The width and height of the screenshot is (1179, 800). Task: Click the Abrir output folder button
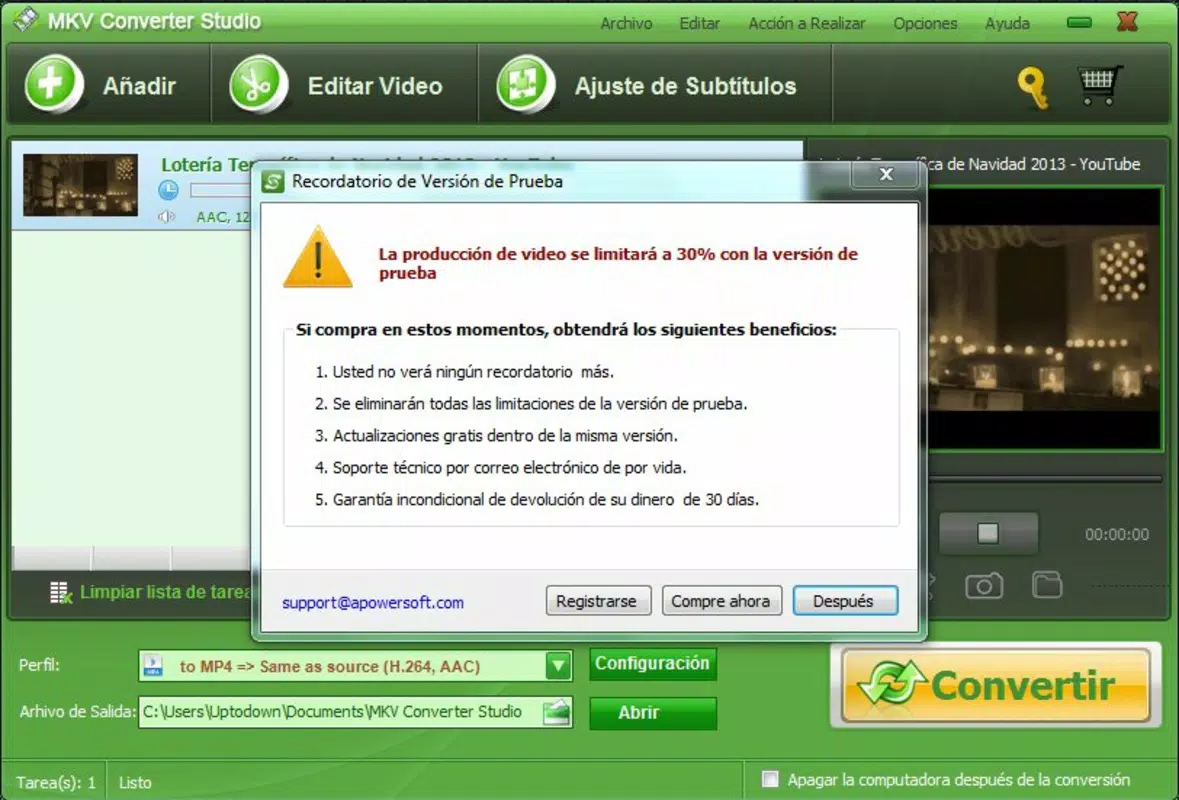click(x=653, y=713)
